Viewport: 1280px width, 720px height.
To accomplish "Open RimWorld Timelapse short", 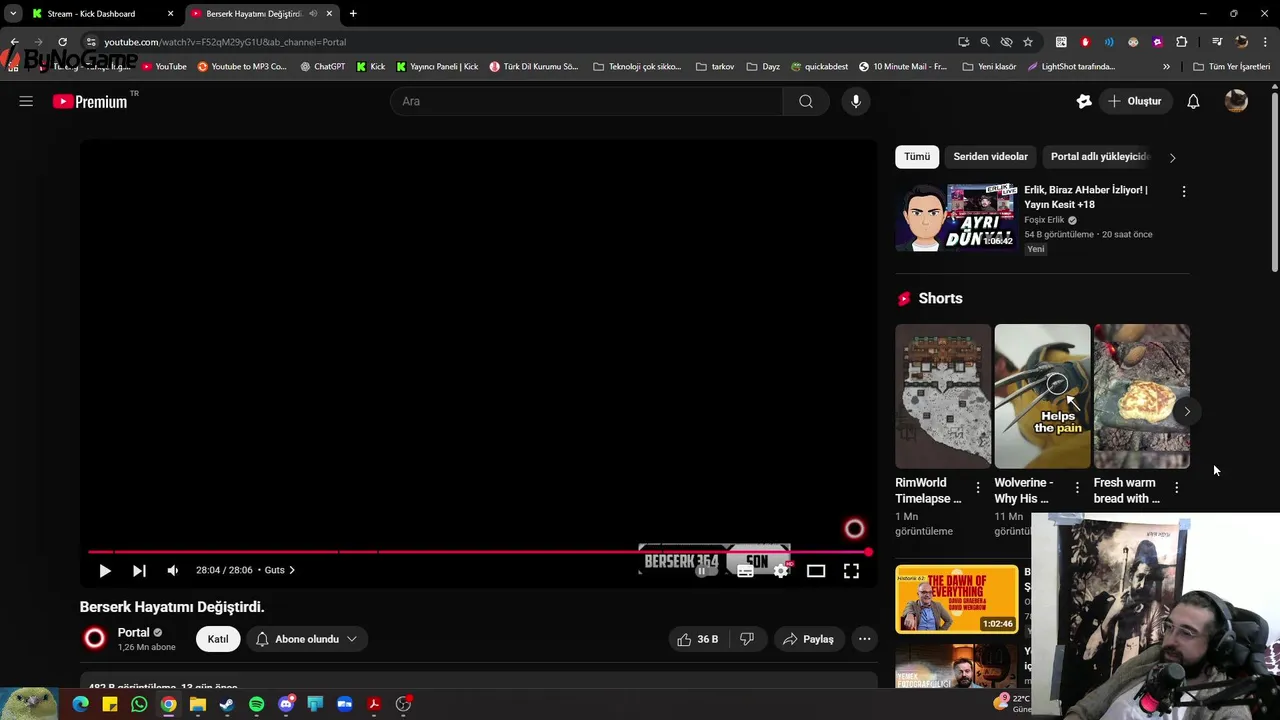I will click(943, 396).
